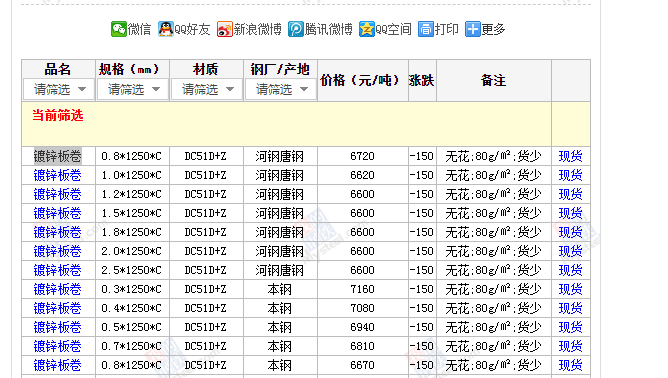Image resolution: width=668 pixels, height=378 pixels.
Task: Click 现货 link in the 6670 price row
Action: tap(570, 365)
